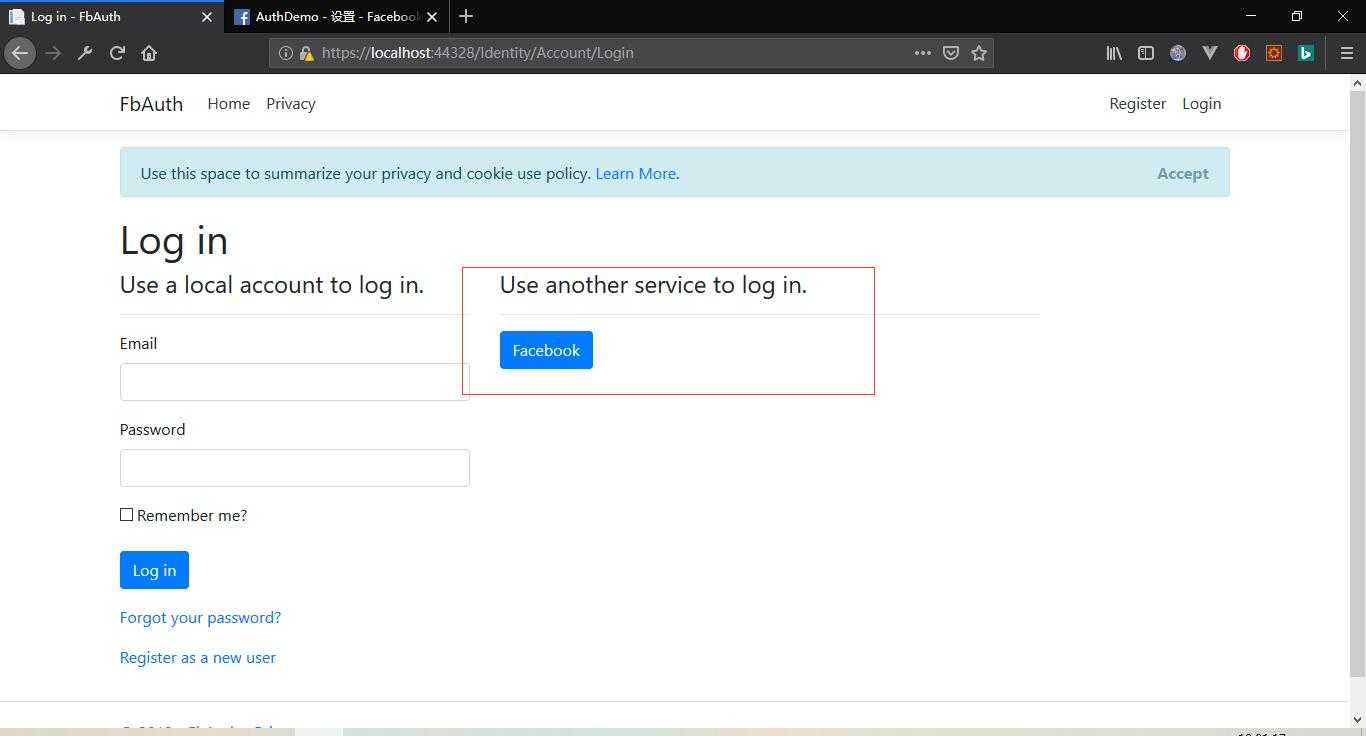Click the scrollbar down arrow
The image size is (1366, 736).
tap(1357, 720)
